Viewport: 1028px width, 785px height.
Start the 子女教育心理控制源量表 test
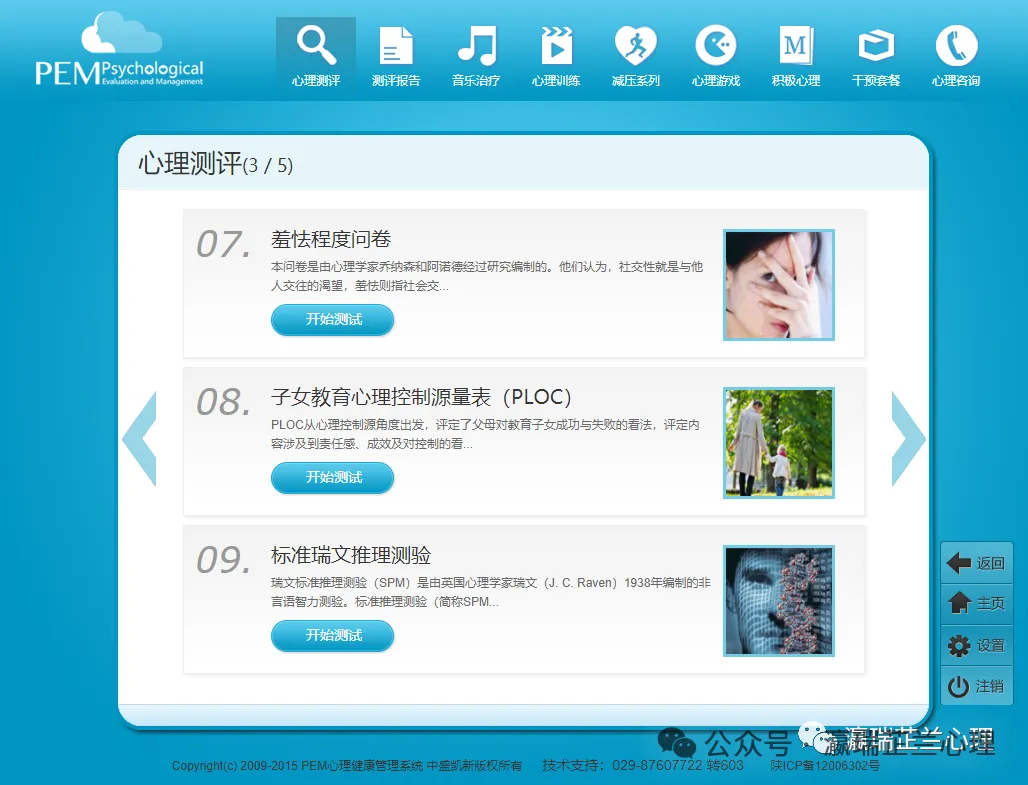point(333,478)
